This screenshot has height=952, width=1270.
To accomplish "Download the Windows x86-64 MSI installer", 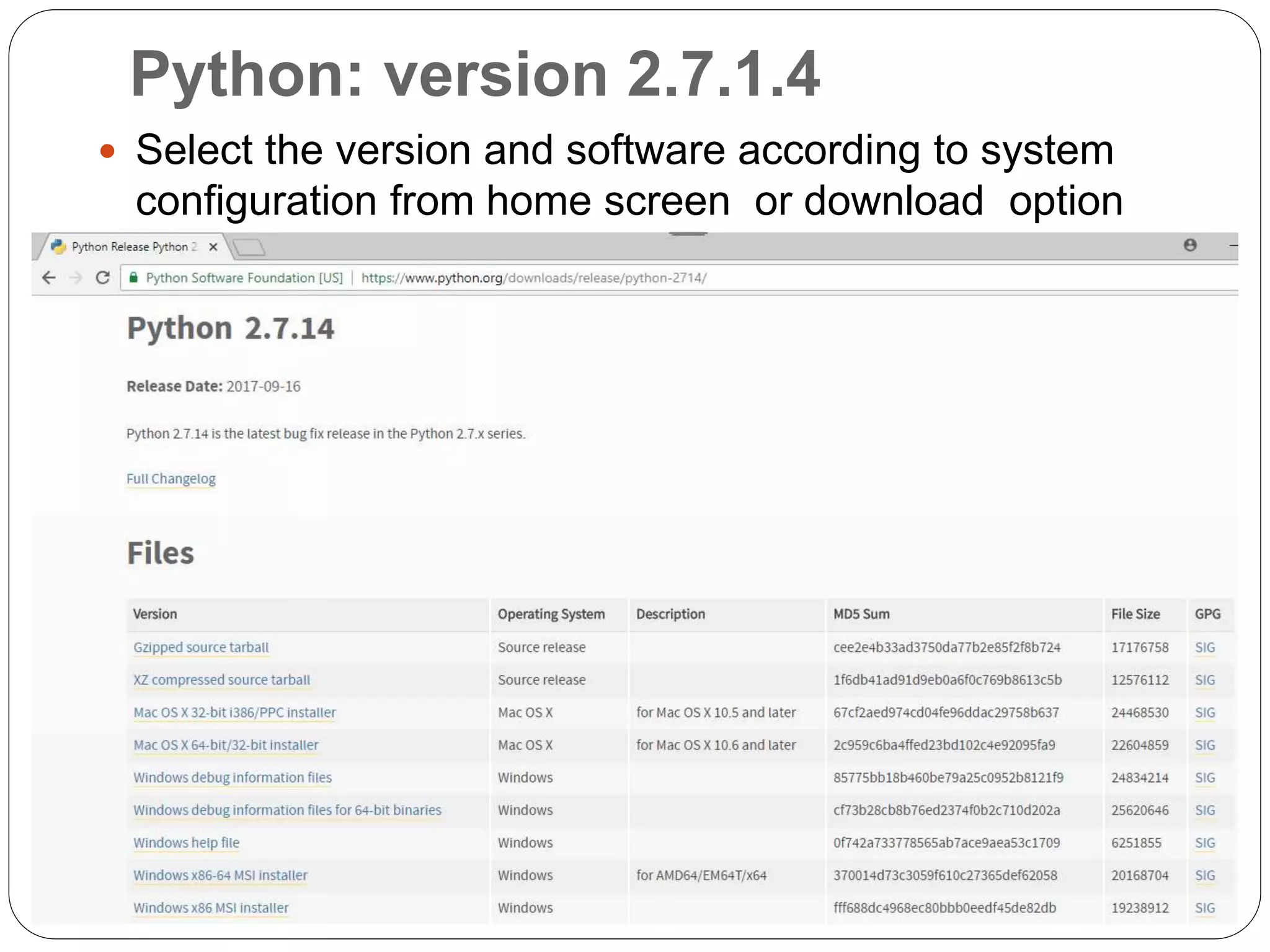I will [x=220, y=875].
